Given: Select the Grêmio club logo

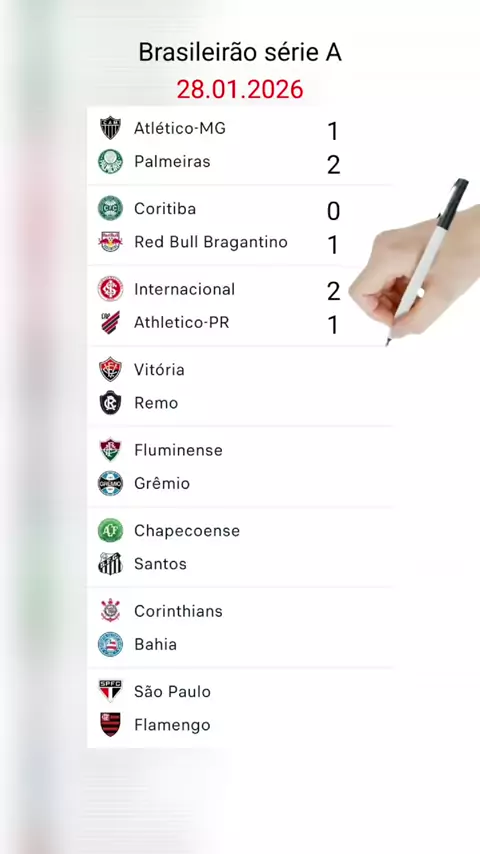Looking at the screenshot, I should 110,483.
